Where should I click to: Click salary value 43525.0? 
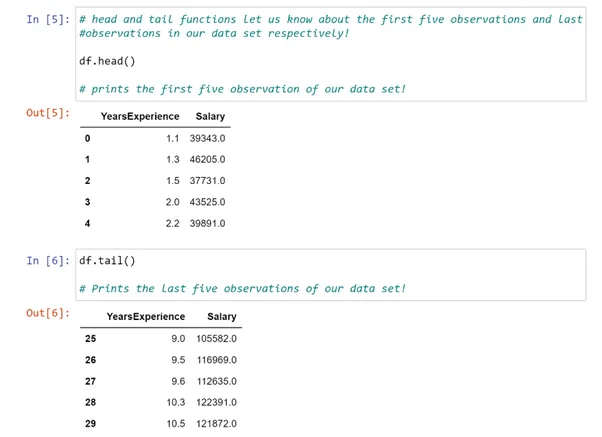coord(207,202)
